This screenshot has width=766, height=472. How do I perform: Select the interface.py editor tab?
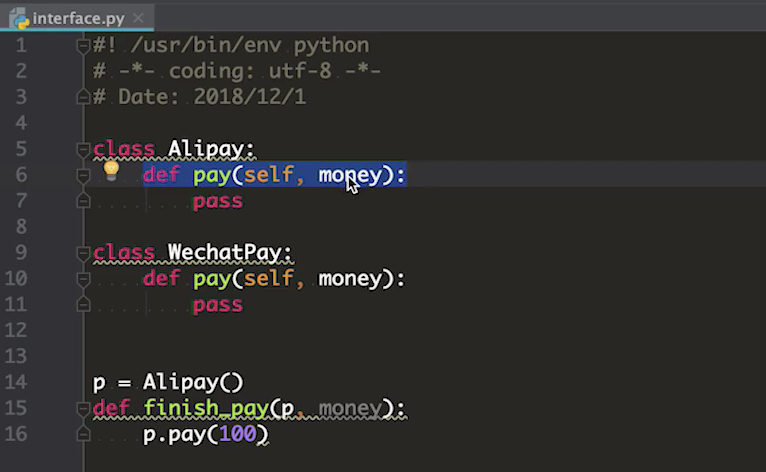point(77,18)
